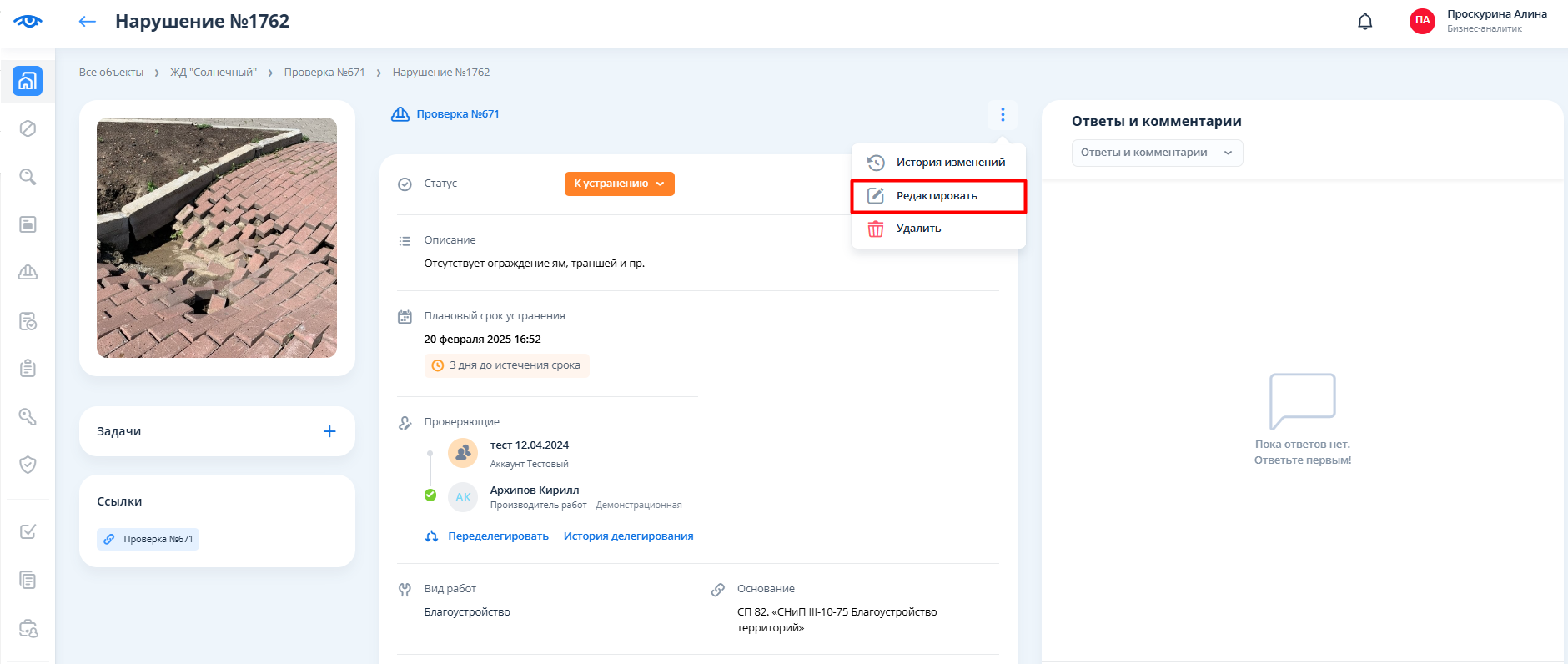This screenshot has width=1568, height=664.
Task: Open the three-dot actions menu
Action: click(x=1002, y=114)
